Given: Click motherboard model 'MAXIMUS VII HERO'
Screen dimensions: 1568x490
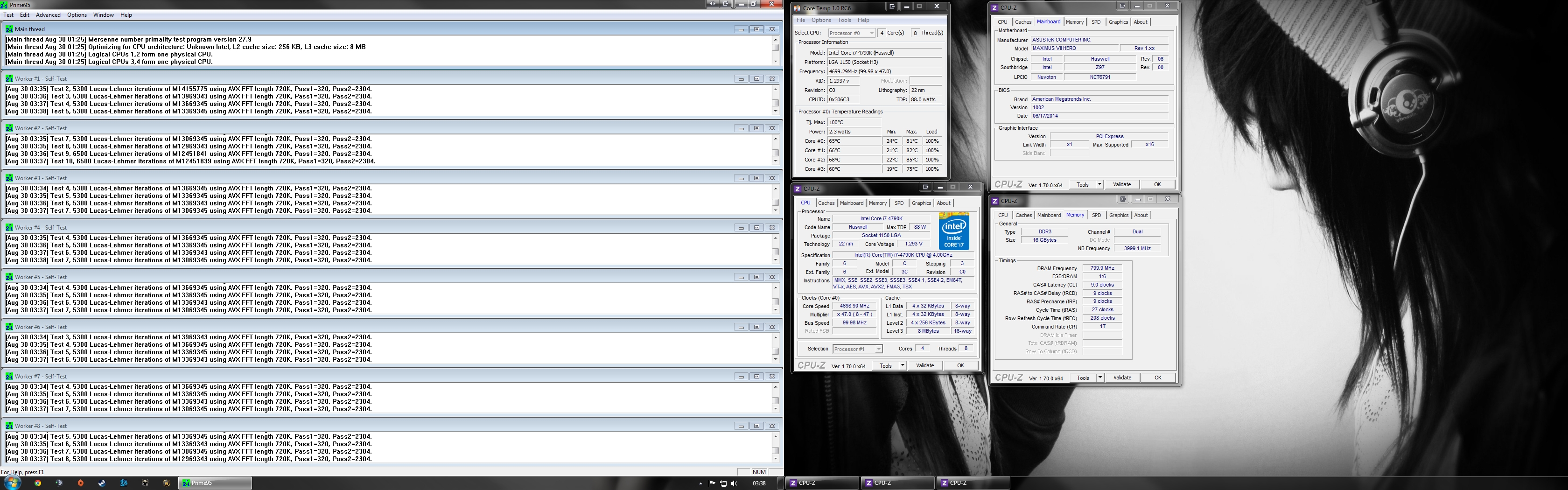Looking at the screenshot, I should (x=1075, y=48).
